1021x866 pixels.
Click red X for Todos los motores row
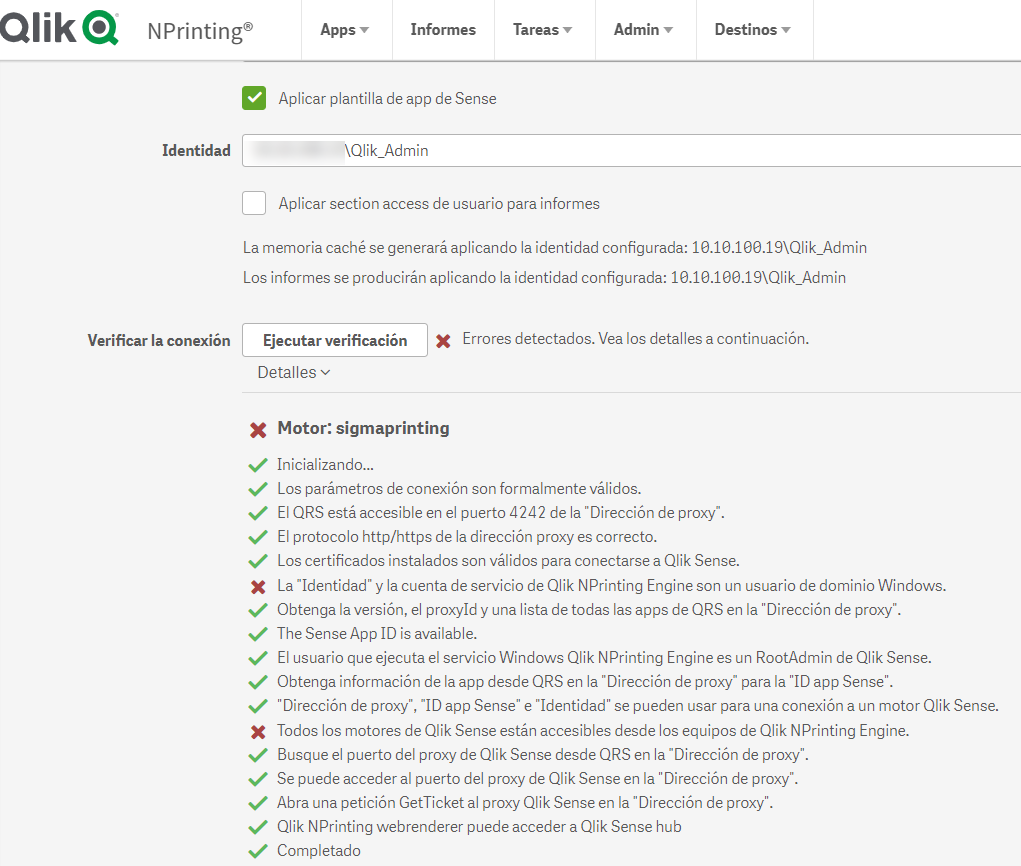[259, 732]
